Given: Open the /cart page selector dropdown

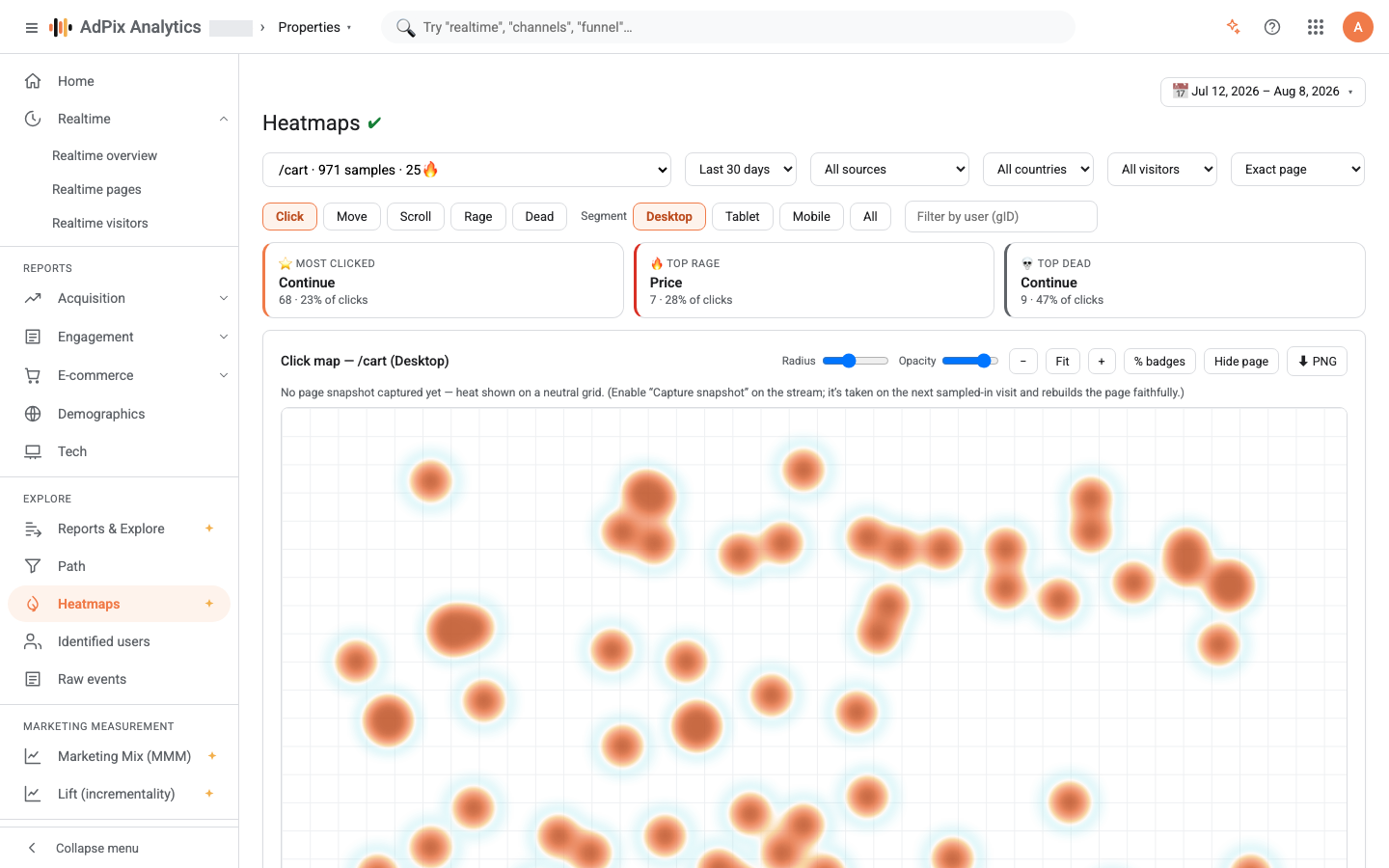Looking at the screenshot, I should 467,170.
